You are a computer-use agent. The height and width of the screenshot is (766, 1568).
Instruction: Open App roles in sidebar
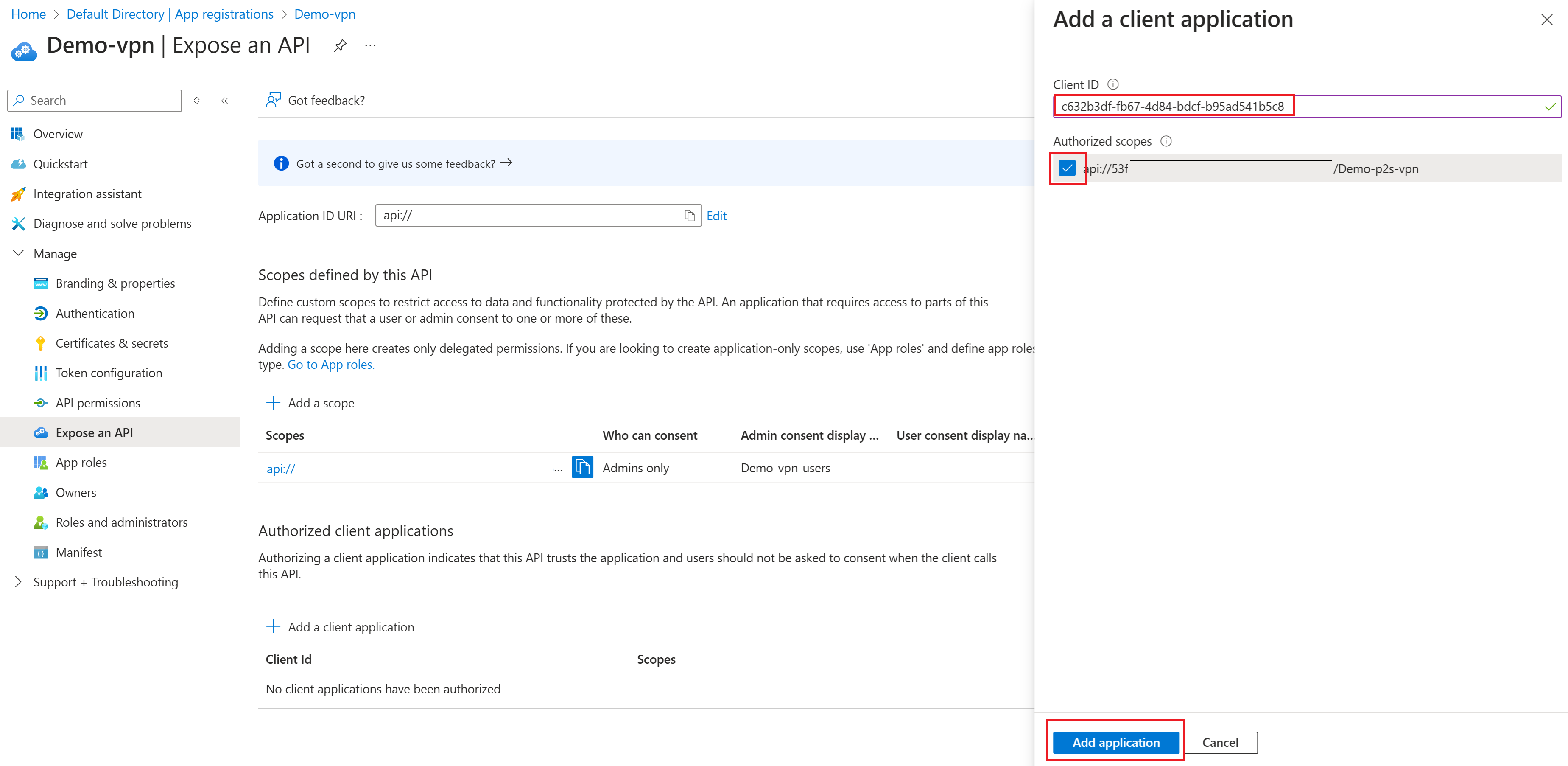pyautogui.click(x=81, y=462)
